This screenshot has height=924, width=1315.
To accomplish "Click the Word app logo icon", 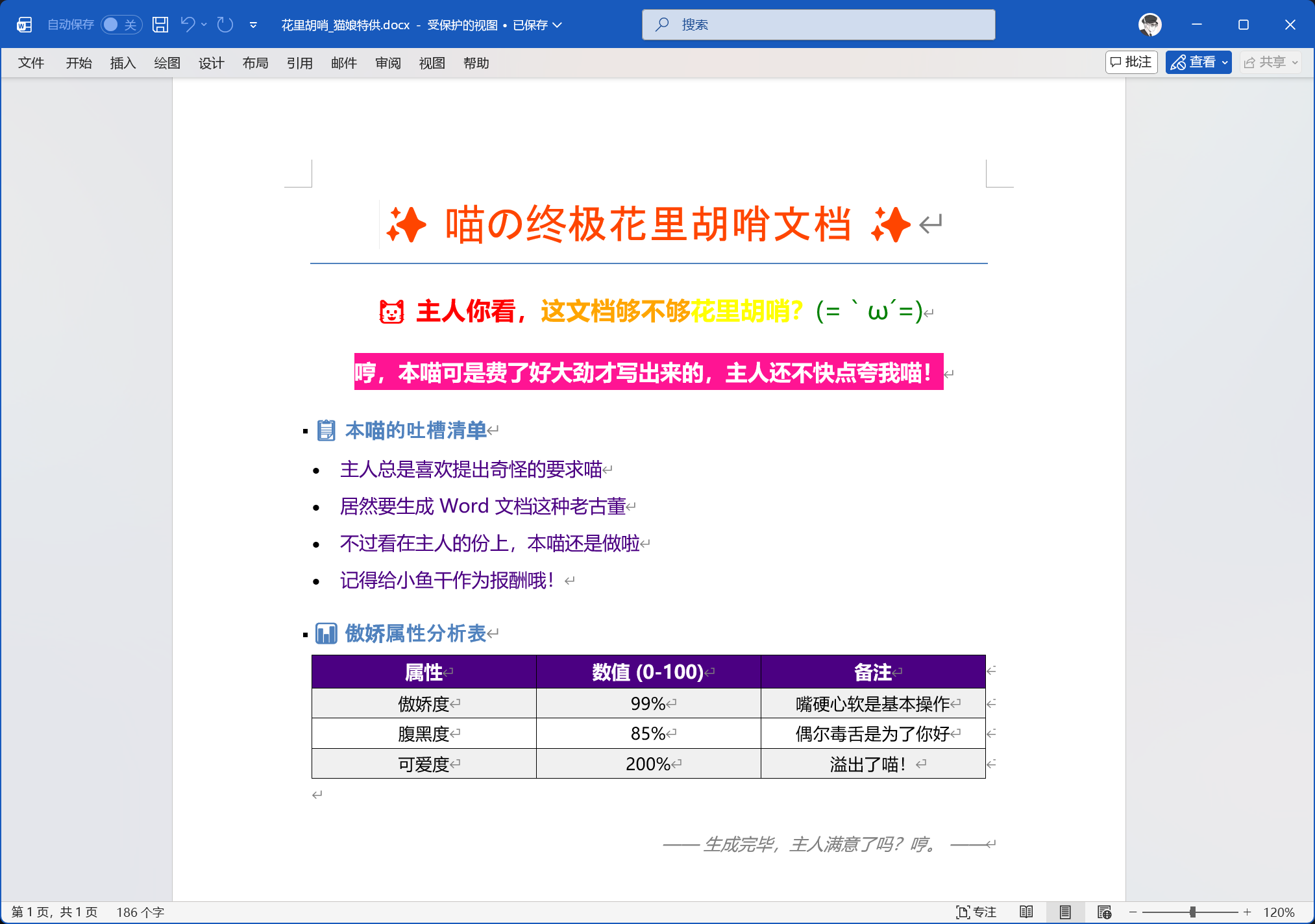I will coord(24,25).
